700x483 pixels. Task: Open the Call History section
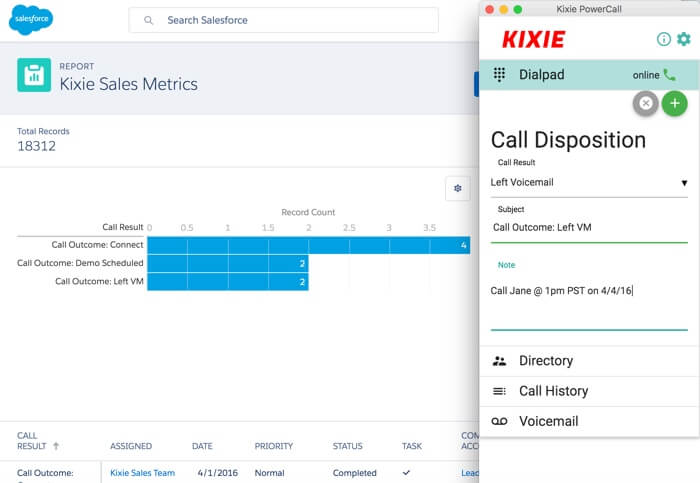589,391
